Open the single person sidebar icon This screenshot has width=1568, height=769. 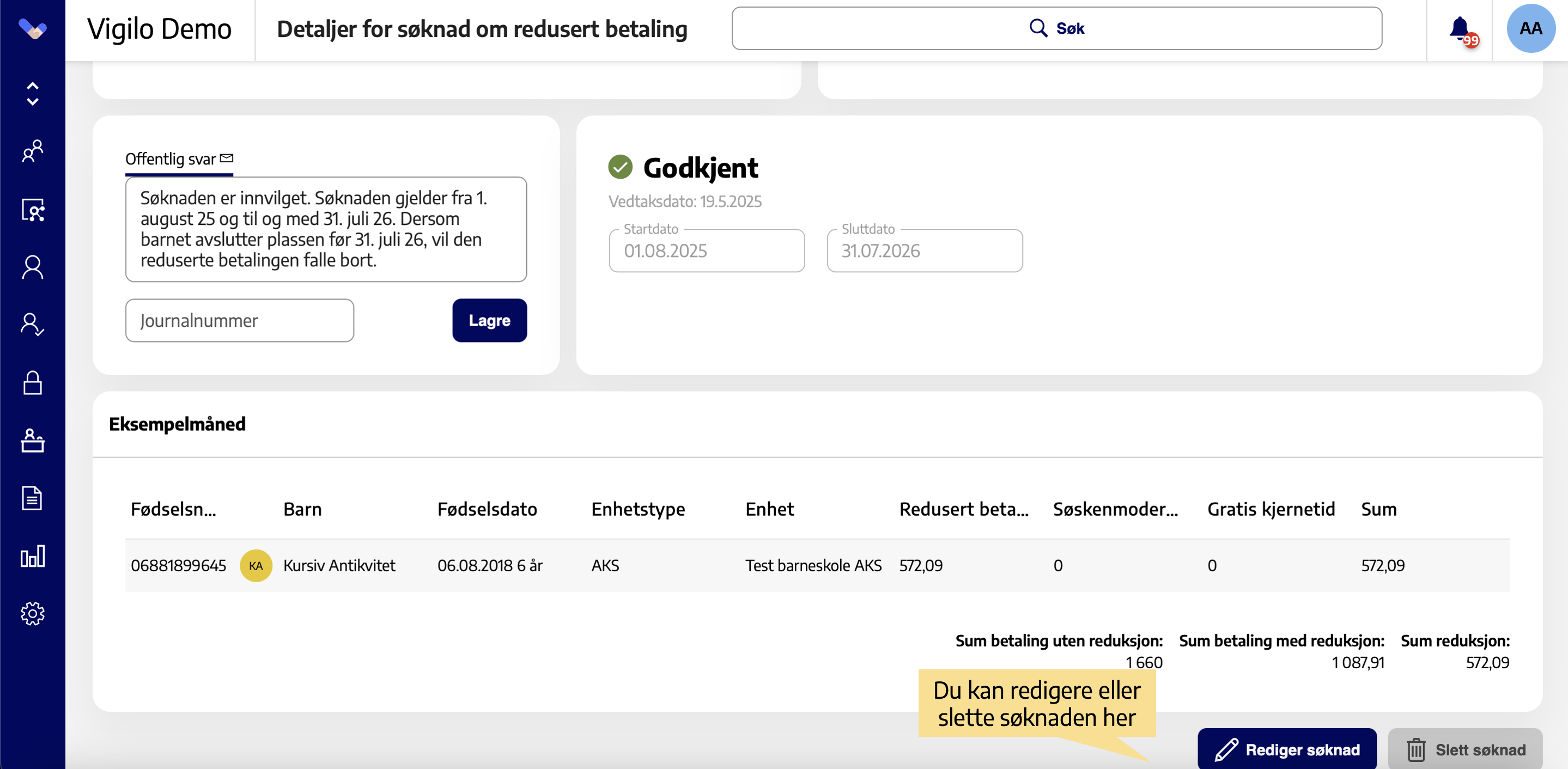(33, 267)
